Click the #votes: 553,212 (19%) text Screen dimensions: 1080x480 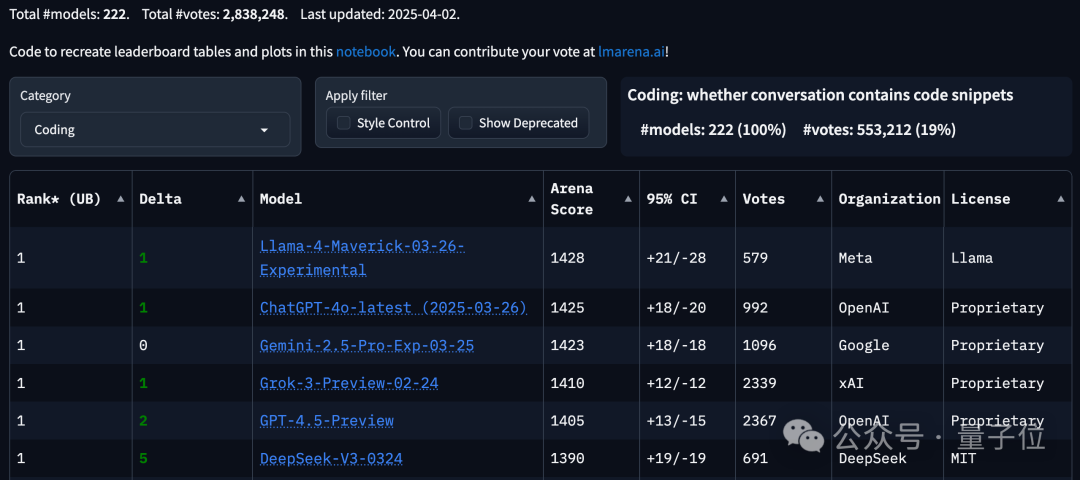879,129
